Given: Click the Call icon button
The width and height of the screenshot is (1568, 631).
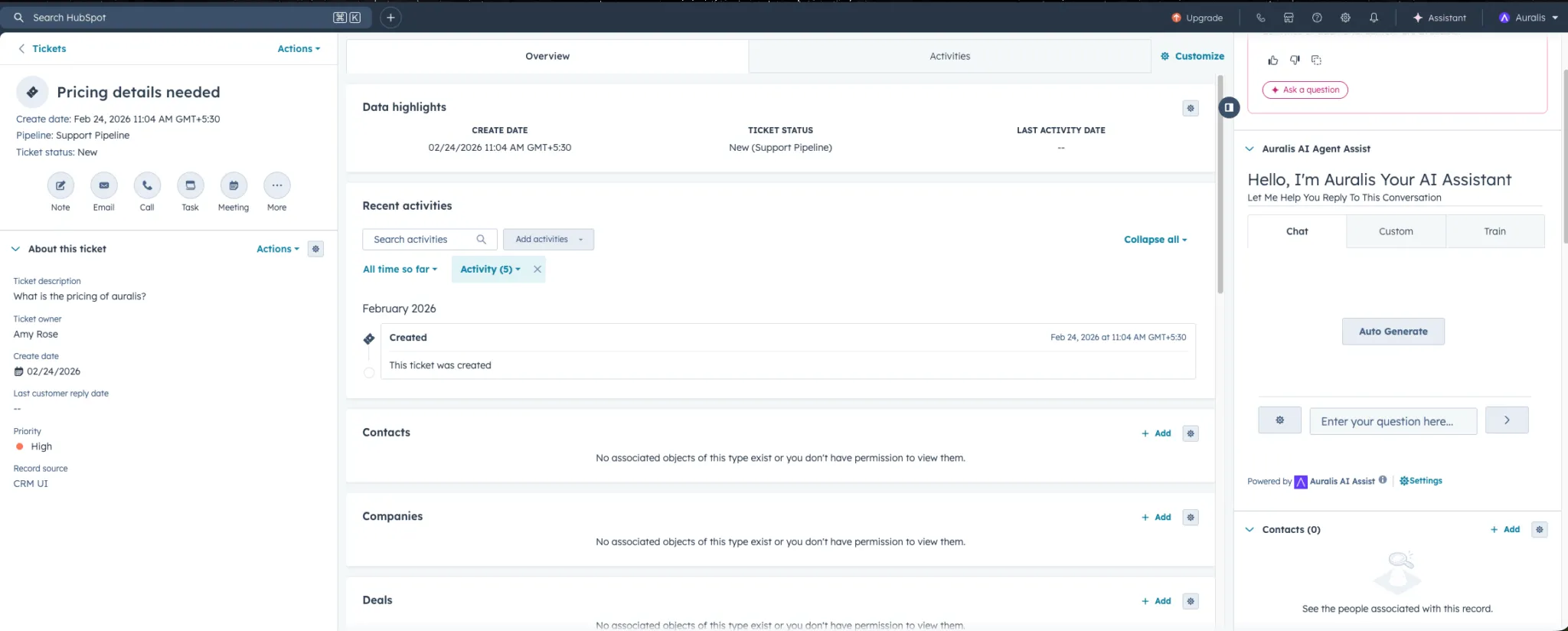Looking at the screenshot, I should (147, 185).
